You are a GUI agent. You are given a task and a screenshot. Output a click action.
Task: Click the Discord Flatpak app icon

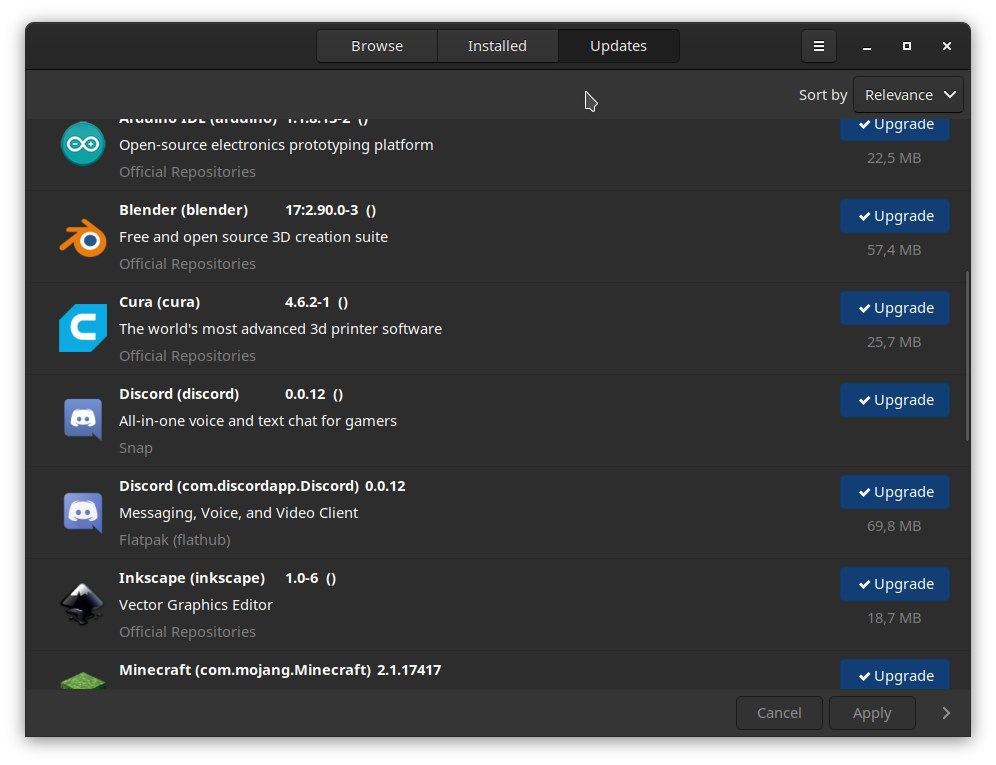point(83,512)
